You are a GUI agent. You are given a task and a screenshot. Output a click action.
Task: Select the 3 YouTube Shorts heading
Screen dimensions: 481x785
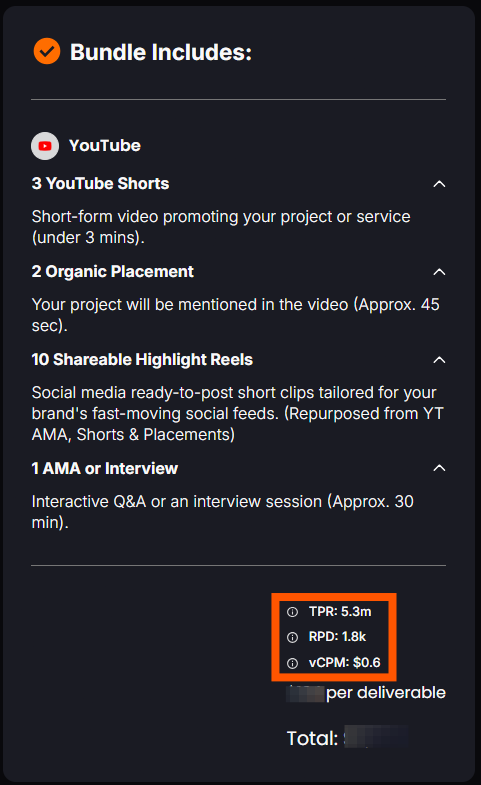[x=101, y=184]
